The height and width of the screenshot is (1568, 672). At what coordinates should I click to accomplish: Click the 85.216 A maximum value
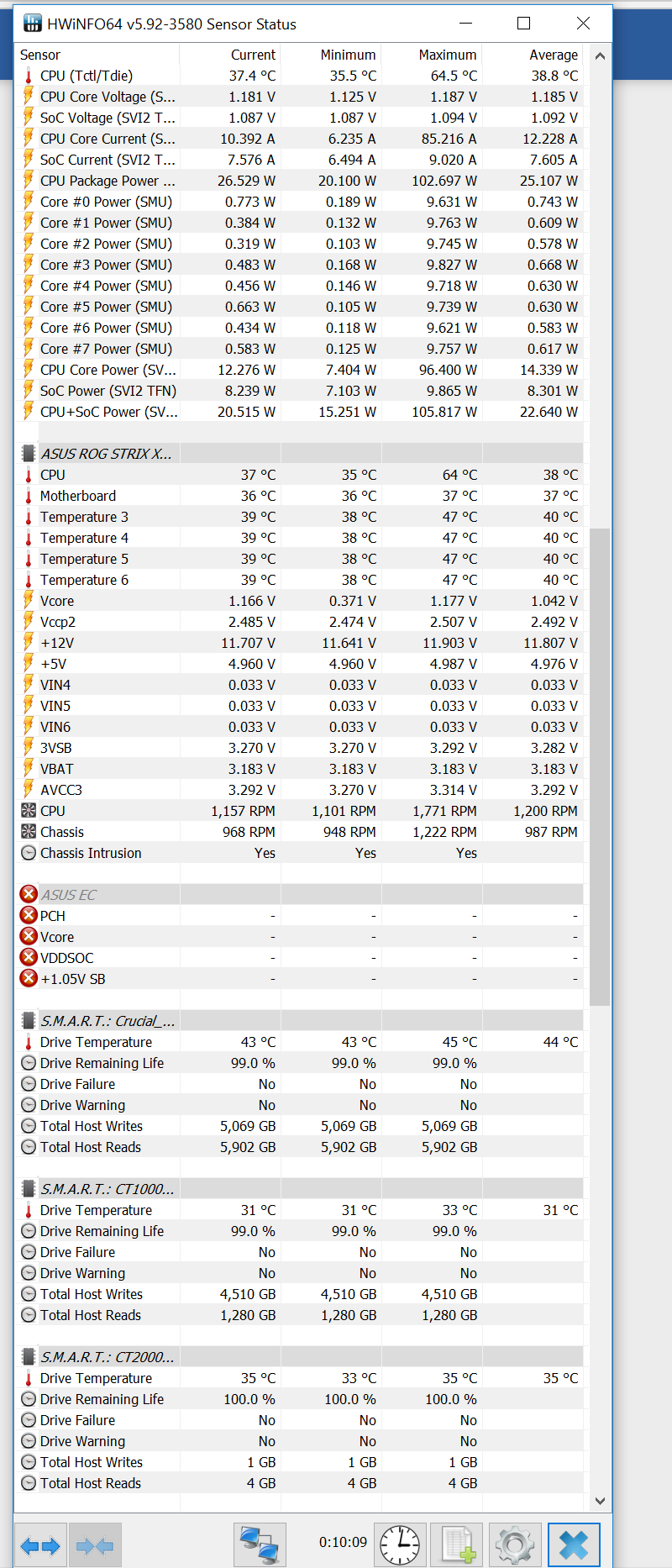[x=449, y=139]
